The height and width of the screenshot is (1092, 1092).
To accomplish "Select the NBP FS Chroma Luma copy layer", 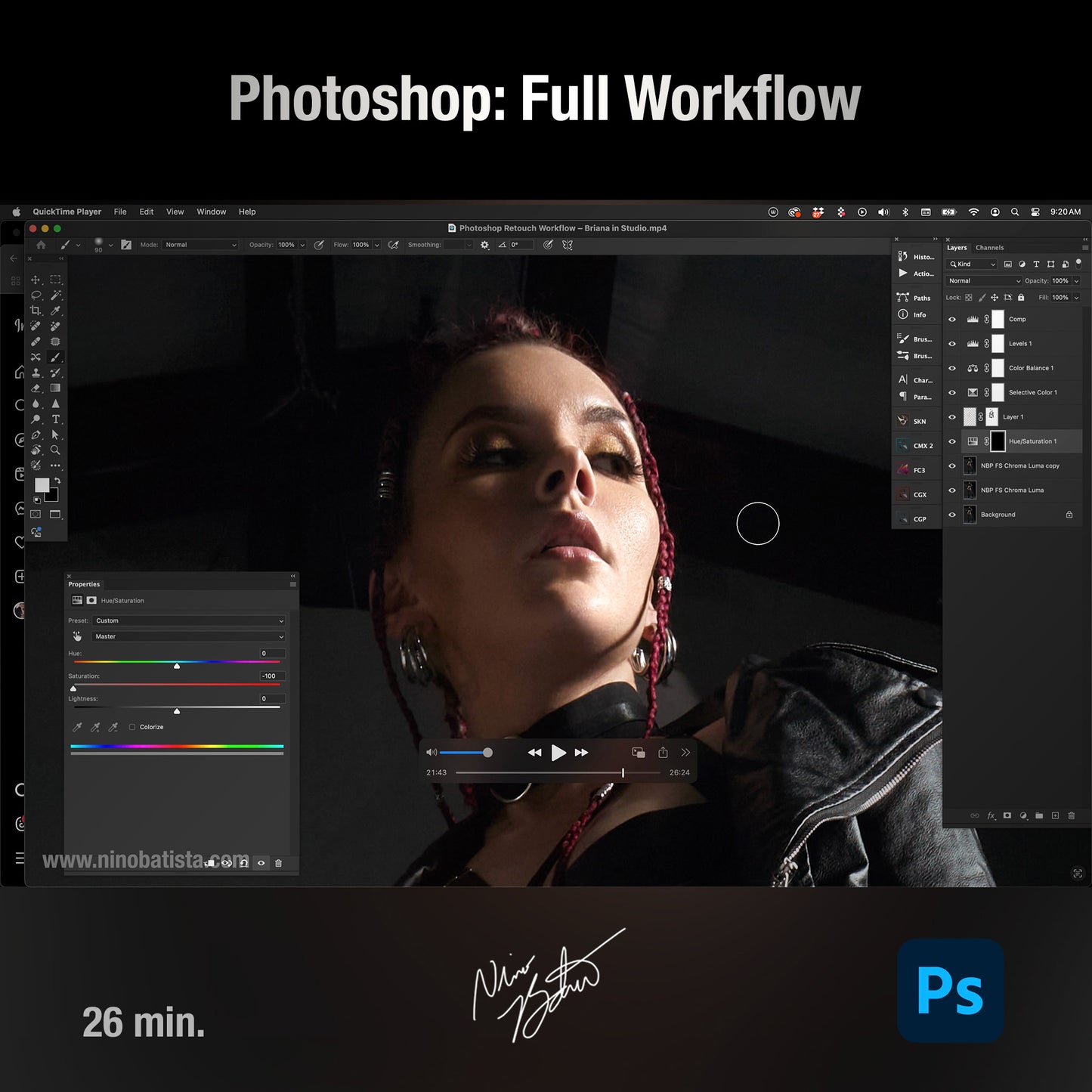I will coord(1020,466).
